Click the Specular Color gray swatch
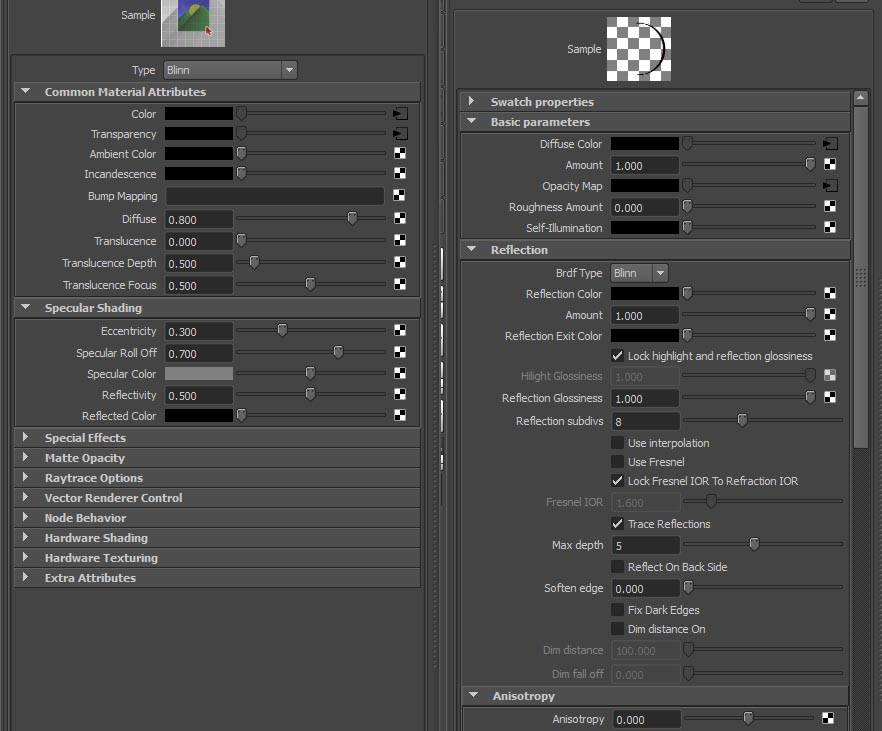Screen dimensions: 882x731 coord(199,373)
